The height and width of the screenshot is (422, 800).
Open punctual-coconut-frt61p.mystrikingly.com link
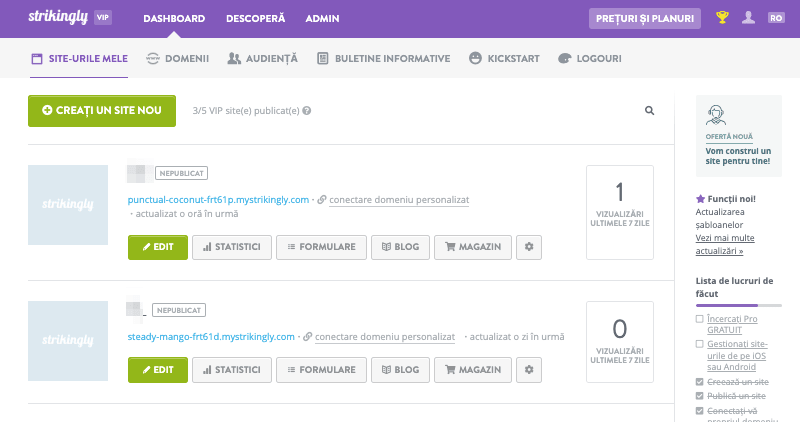click(218, 200)
